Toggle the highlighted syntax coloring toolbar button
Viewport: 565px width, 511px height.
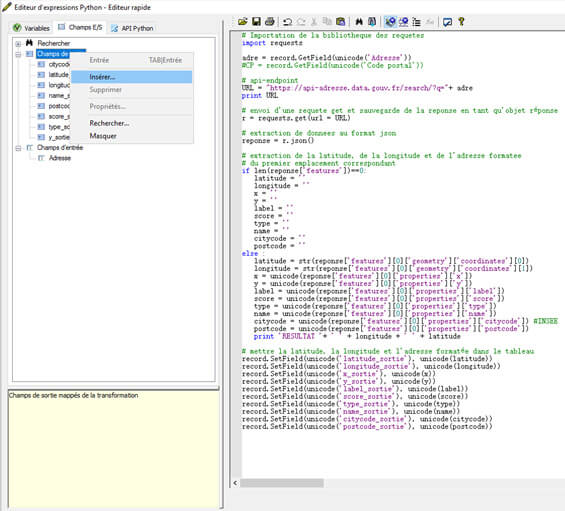pos(390,22)
